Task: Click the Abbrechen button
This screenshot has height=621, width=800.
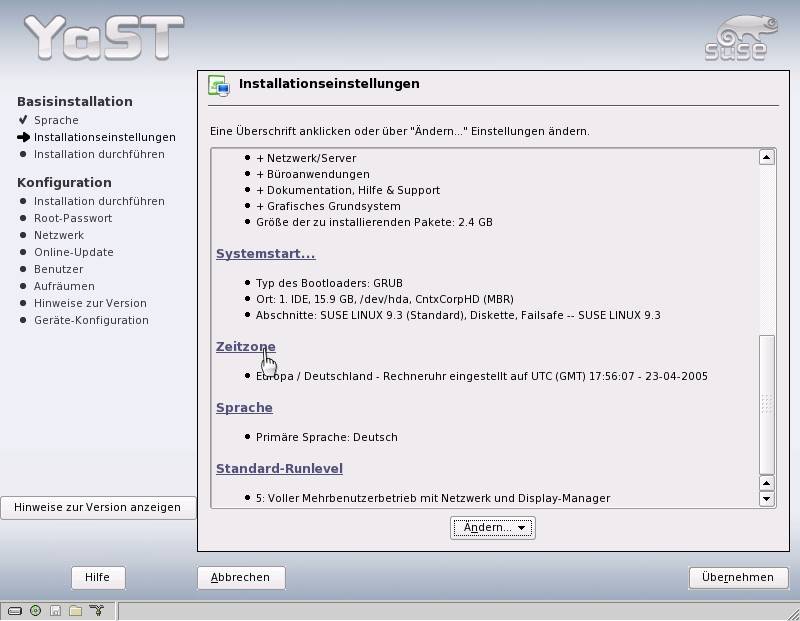Action: [x=241, y=578]
